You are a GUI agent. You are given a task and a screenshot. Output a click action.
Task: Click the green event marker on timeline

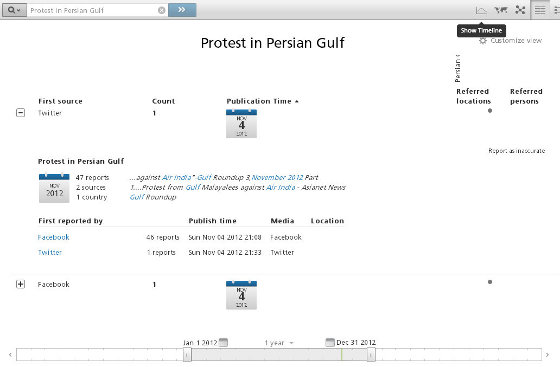[x=341, y=355]
